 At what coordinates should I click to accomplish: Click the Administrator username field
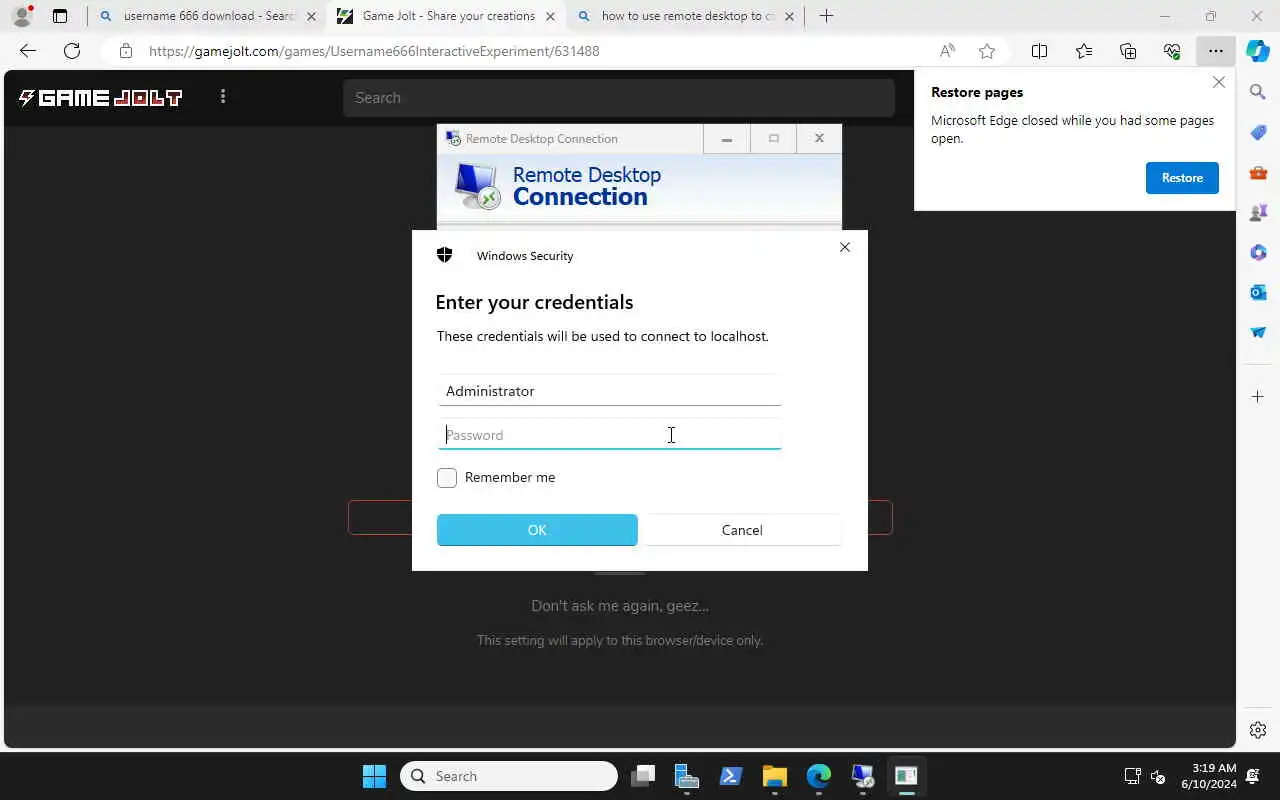click(609, 391)
